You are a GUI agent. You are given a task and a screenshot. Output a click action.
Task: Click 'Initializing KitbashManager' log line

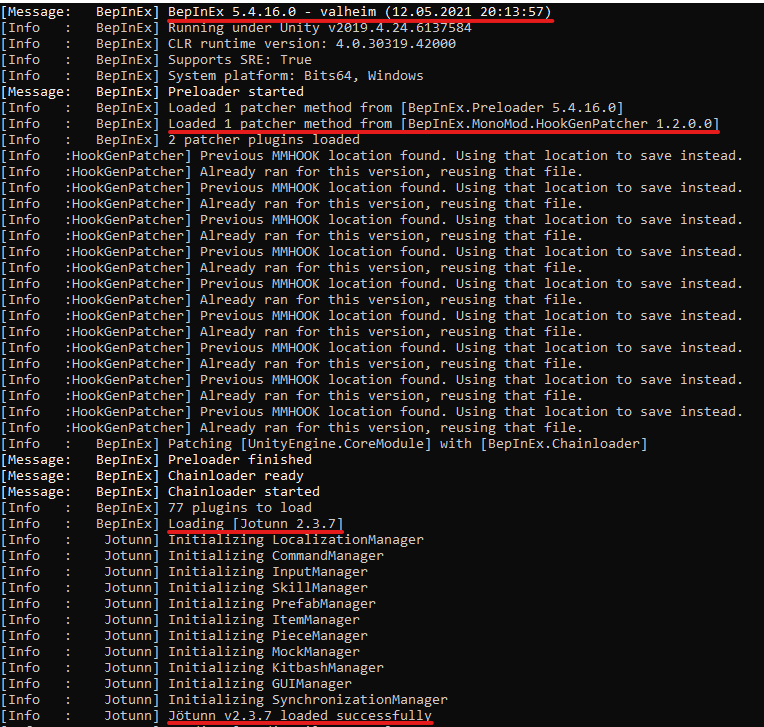[276, 668]
